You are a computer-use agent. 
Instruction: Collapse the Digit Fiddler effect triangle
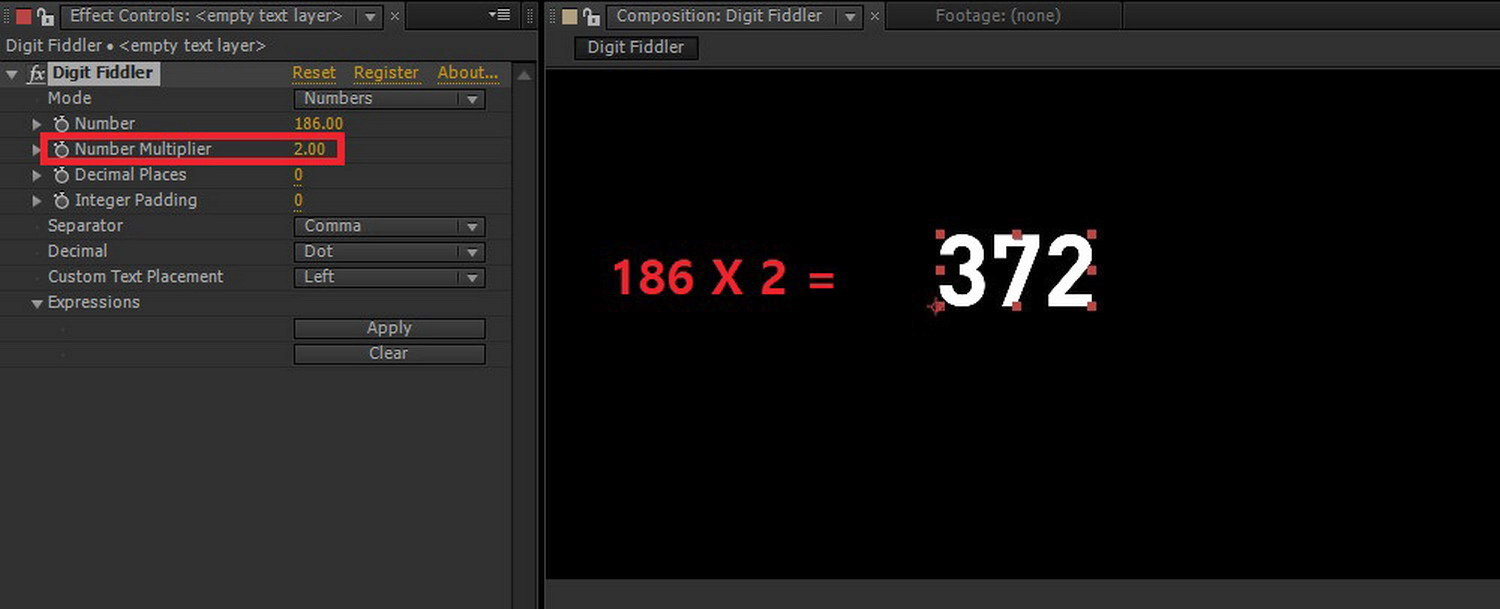click(12, 72)
